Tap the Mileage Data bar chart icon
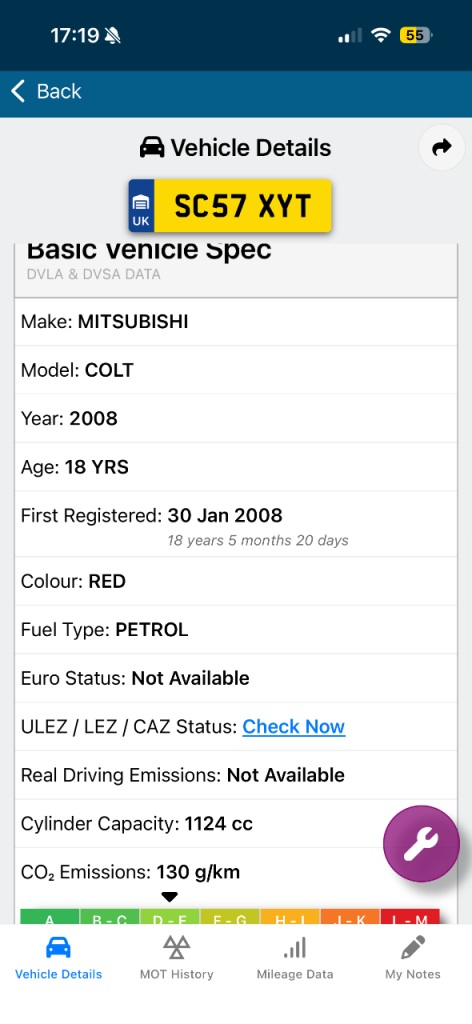The width and height of the screenshot is (472, 1024). coord(295,947)
